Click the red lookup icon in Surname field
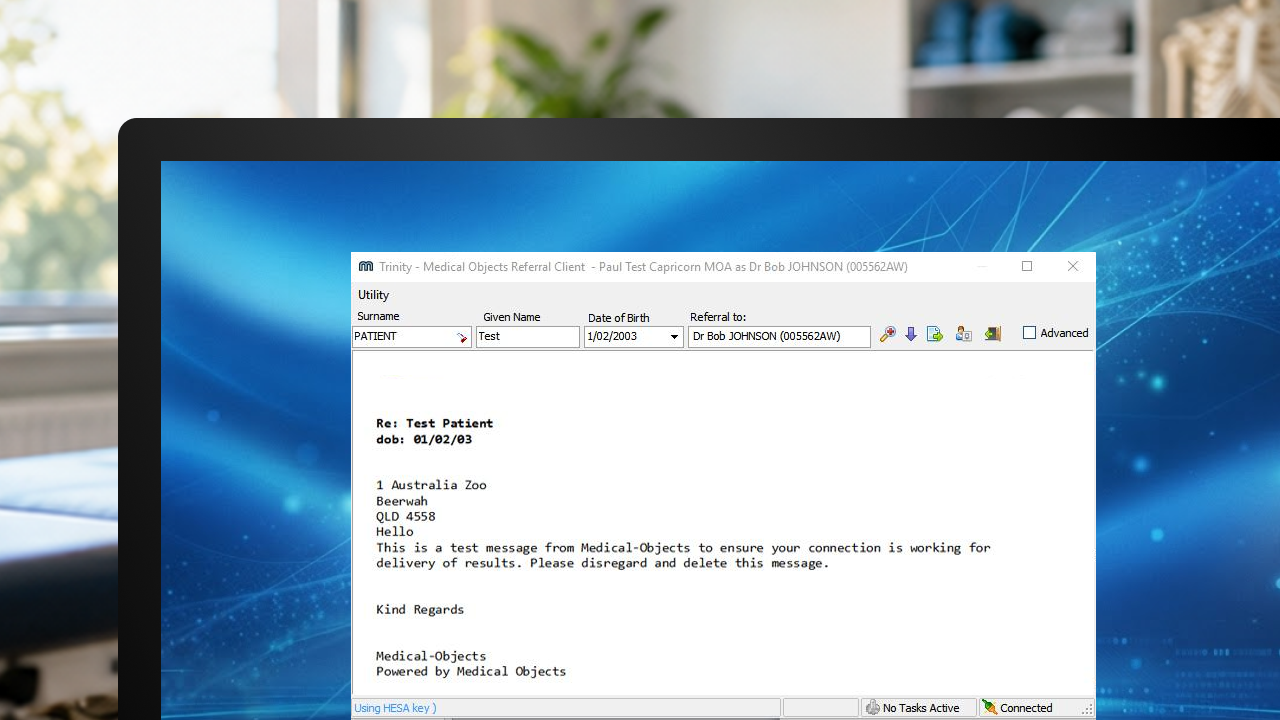Image resolution: width=1280 pixels, height=720 pixels. pyautogui.click(x=462, y=338)
